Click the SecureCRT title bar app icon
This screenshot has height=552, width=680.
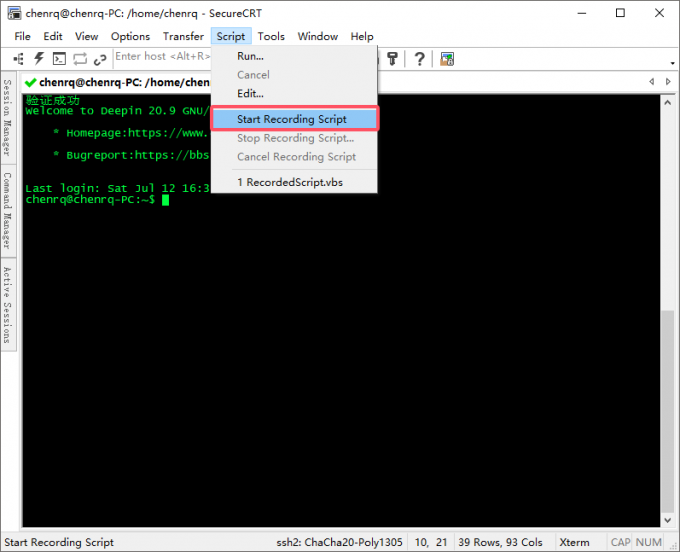point(14,13)
